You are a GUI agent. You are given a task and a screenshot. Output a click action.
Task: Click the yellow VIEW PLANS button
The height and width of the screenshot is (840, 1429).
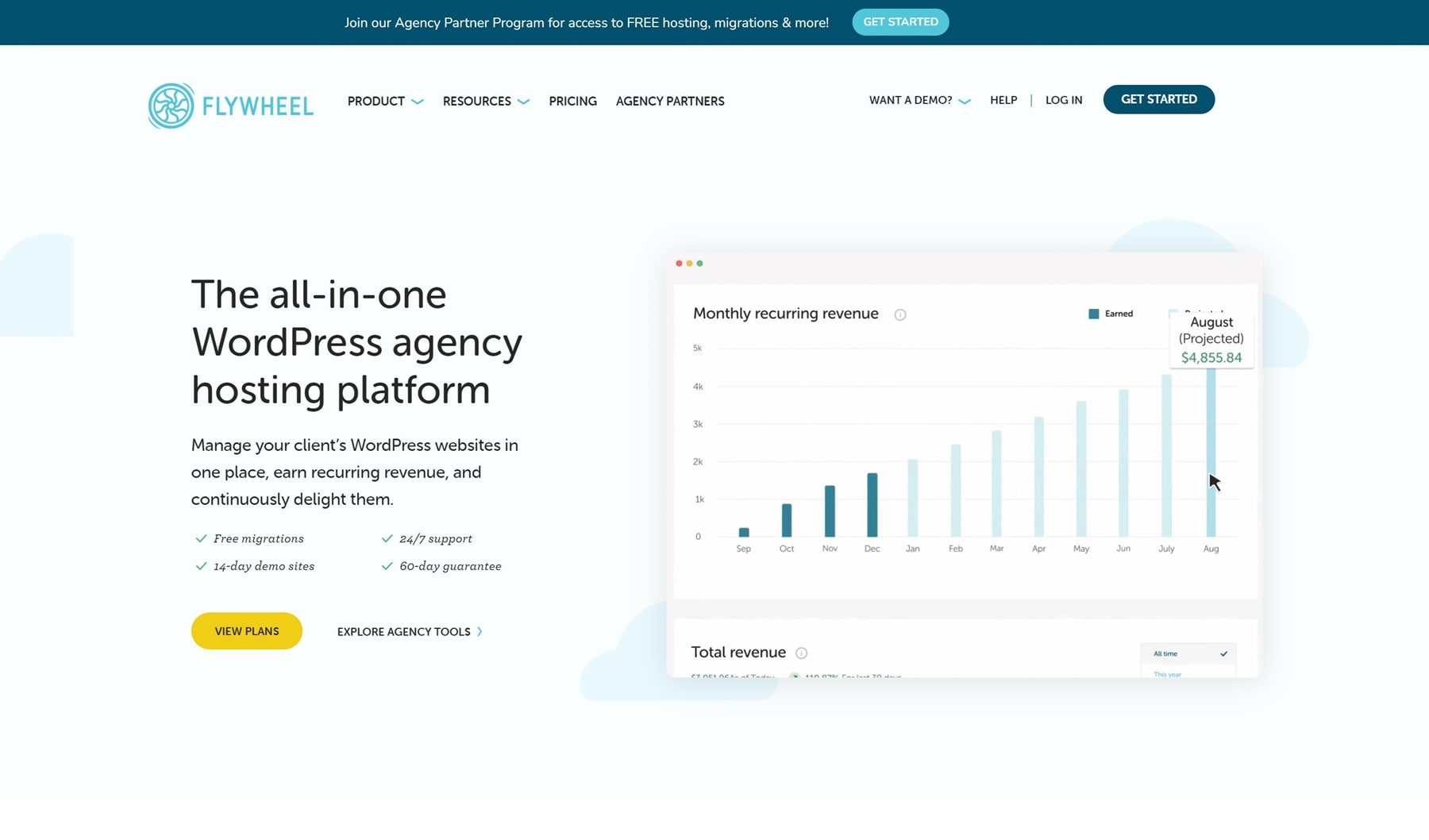[246, 630]
